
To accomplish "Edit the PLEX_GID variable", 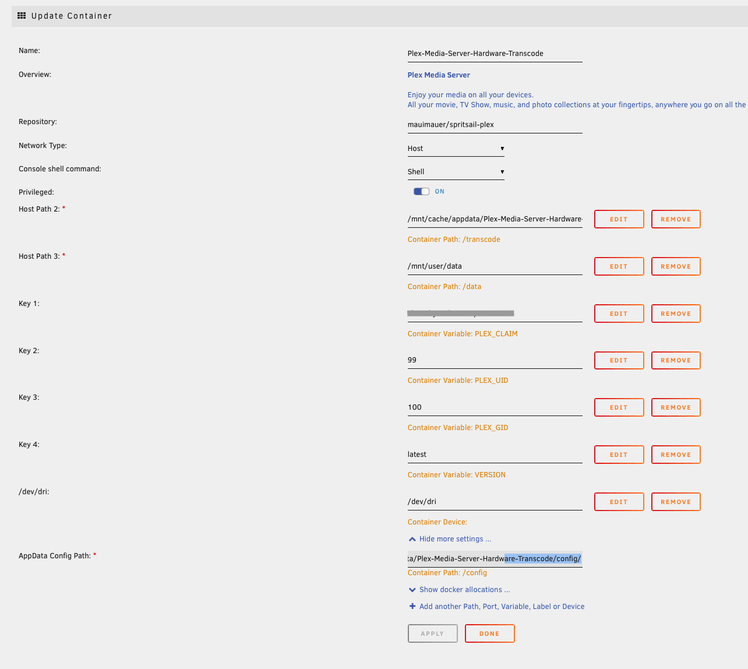I will coord(618,408).
